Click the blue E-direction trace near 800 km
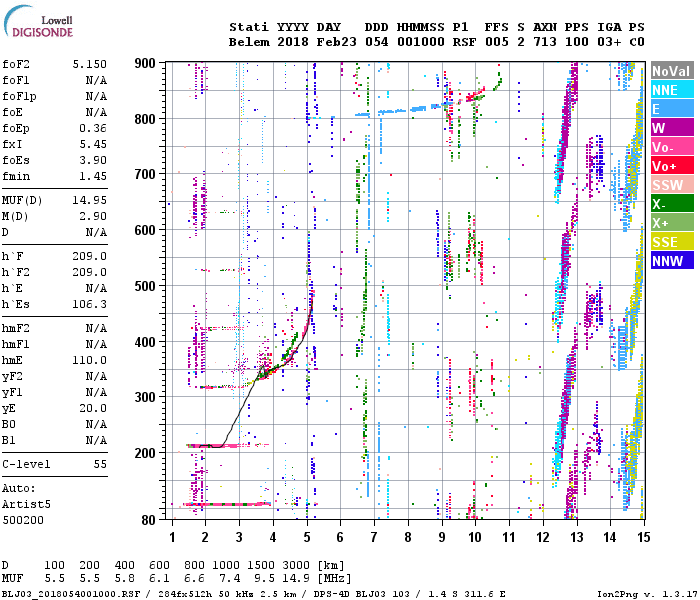 [402, 109]
